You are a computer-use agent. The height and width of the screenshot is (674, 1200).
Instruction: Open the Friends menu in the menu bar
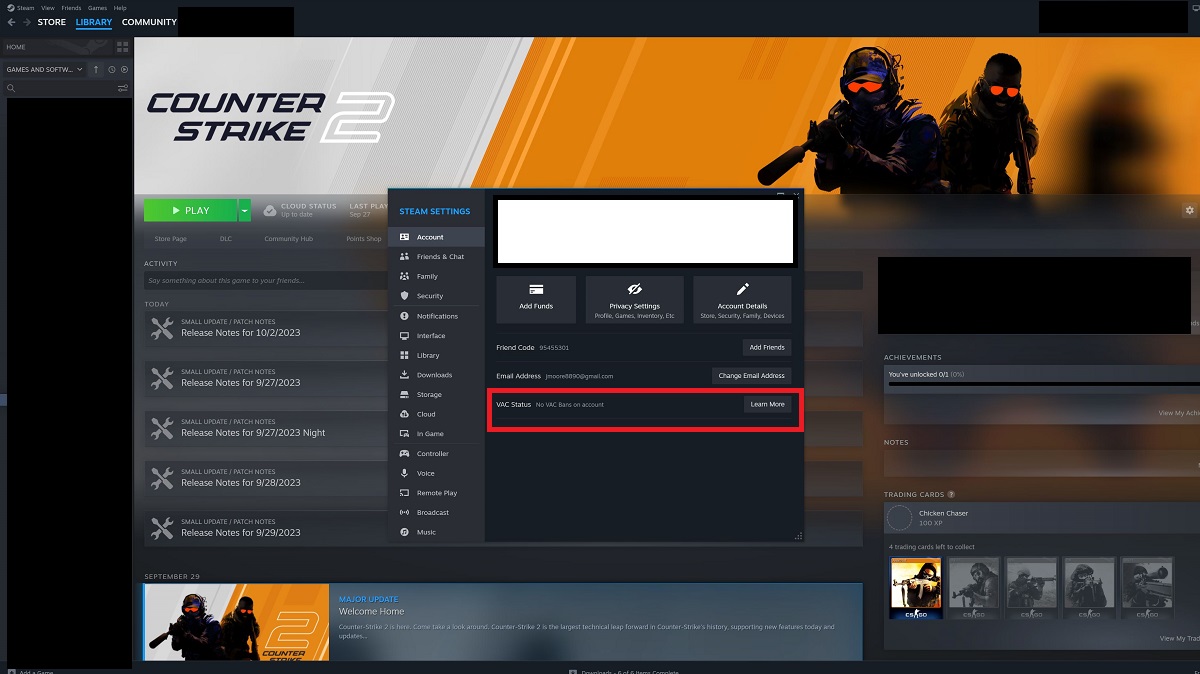click(x=70, y=7)
